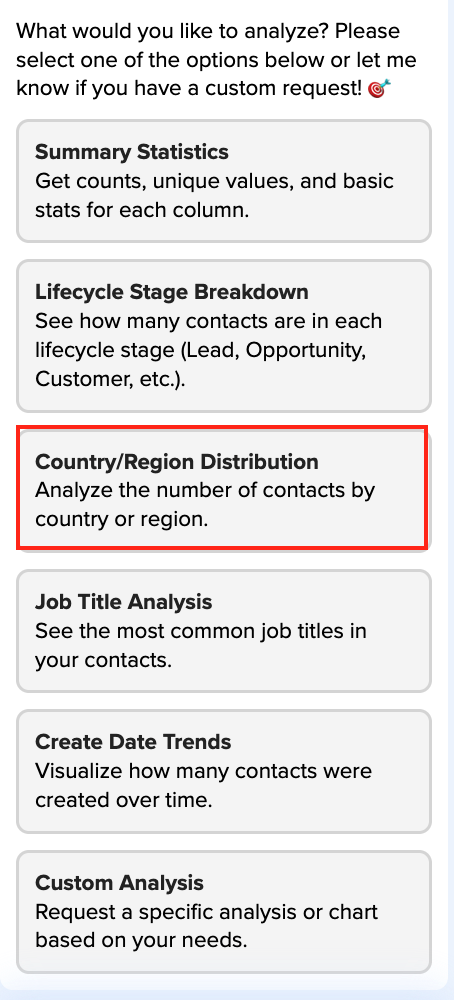This screenshot has height=1000, width=454.
Task: Click the 'Job Title Analysis' bold heading
Action: click(x=124, y=601)
